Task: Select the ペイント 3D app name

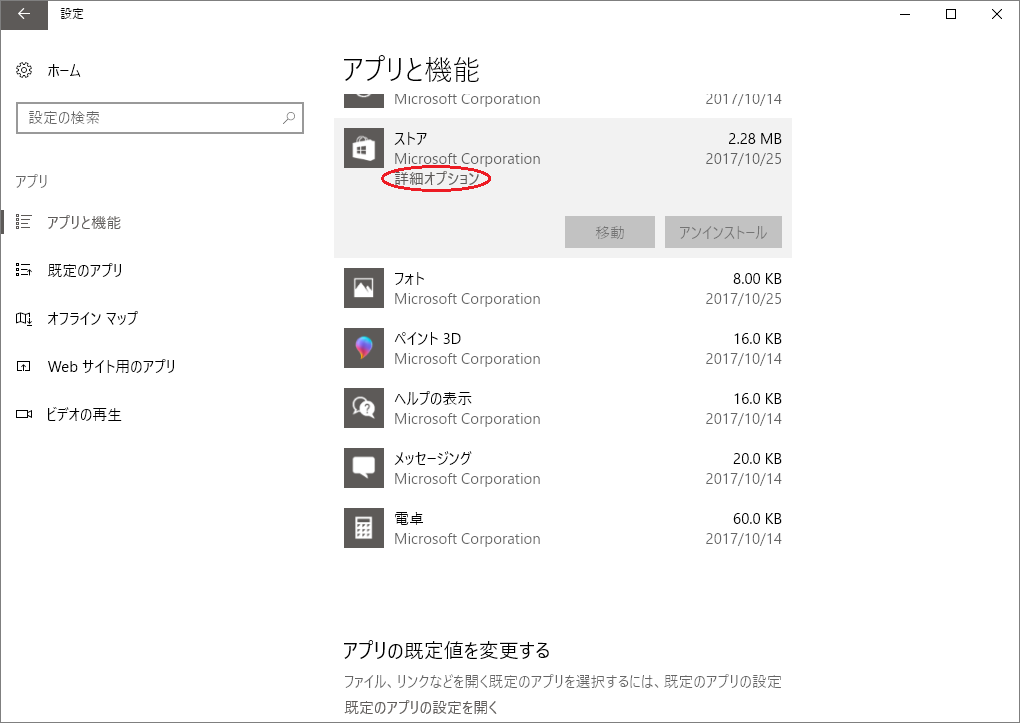Action: pos(427,338)
